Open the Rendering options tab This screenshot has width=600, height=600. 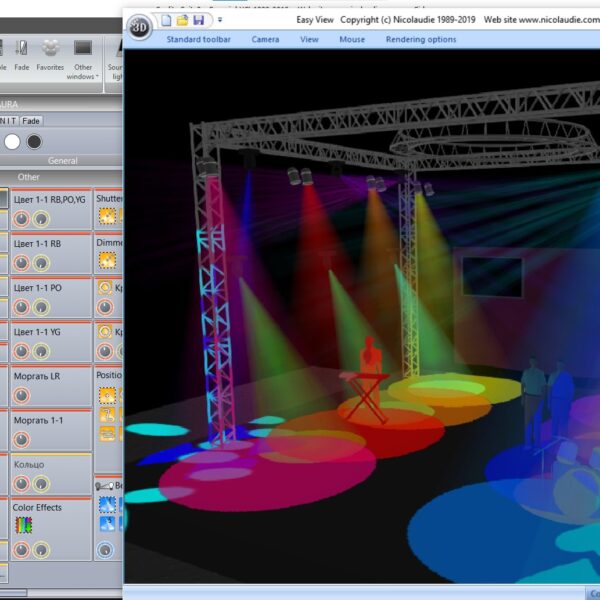[x=421, y=39]
